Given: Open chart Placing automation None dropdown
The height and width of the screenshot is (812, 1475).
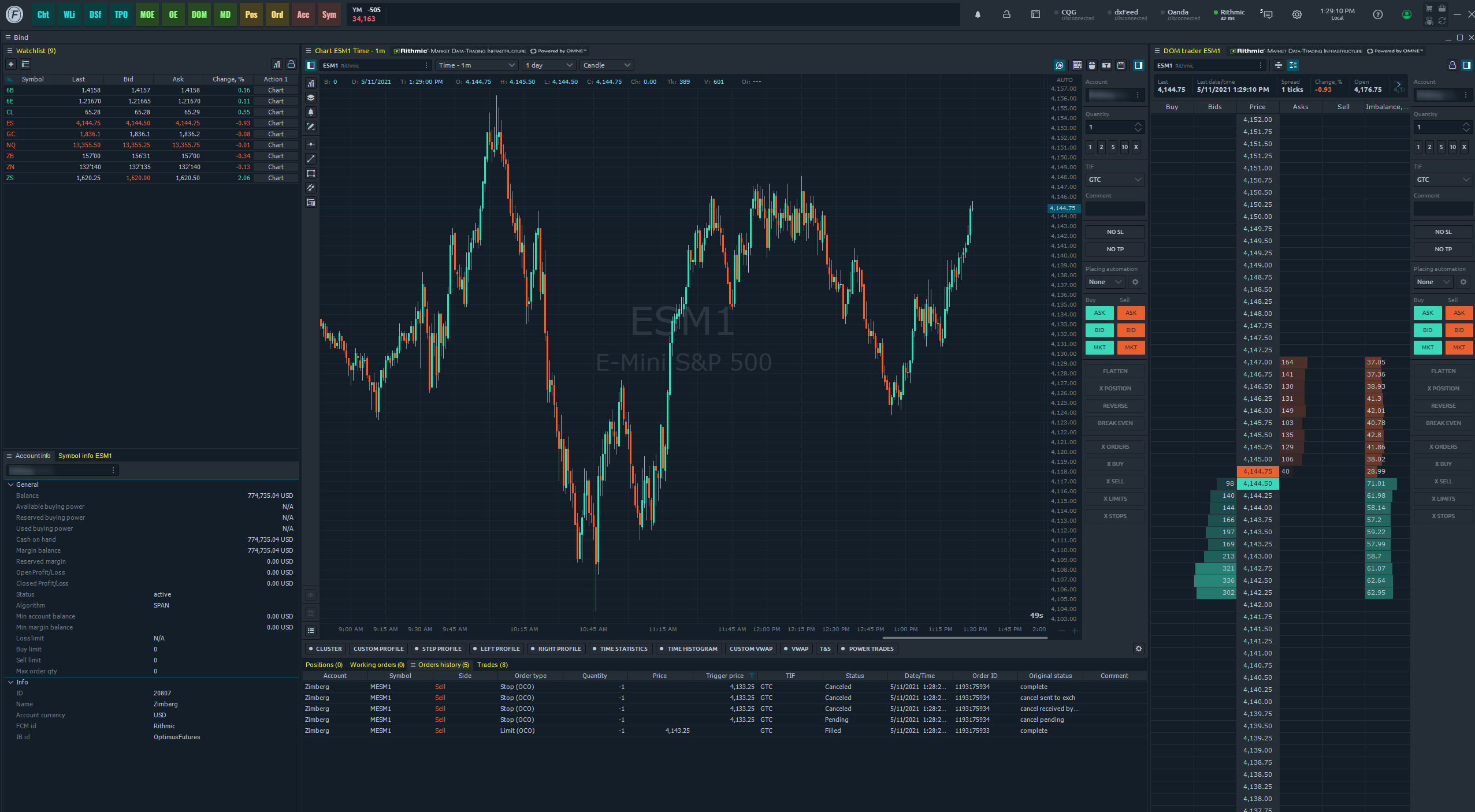Looking at the screenshot, I should [1105, 282].
